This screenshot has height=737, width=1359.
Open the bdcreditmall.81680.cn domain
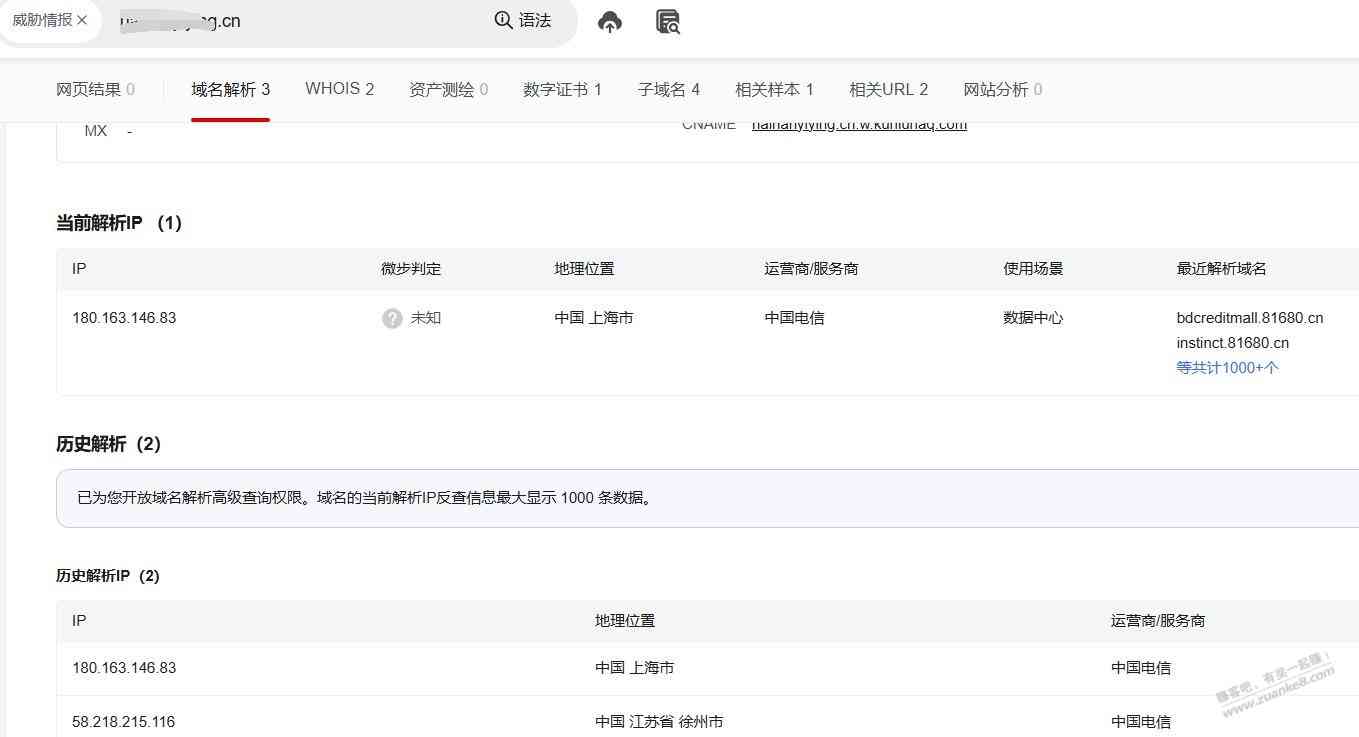pyautogui.click(x=1249, y=318)
